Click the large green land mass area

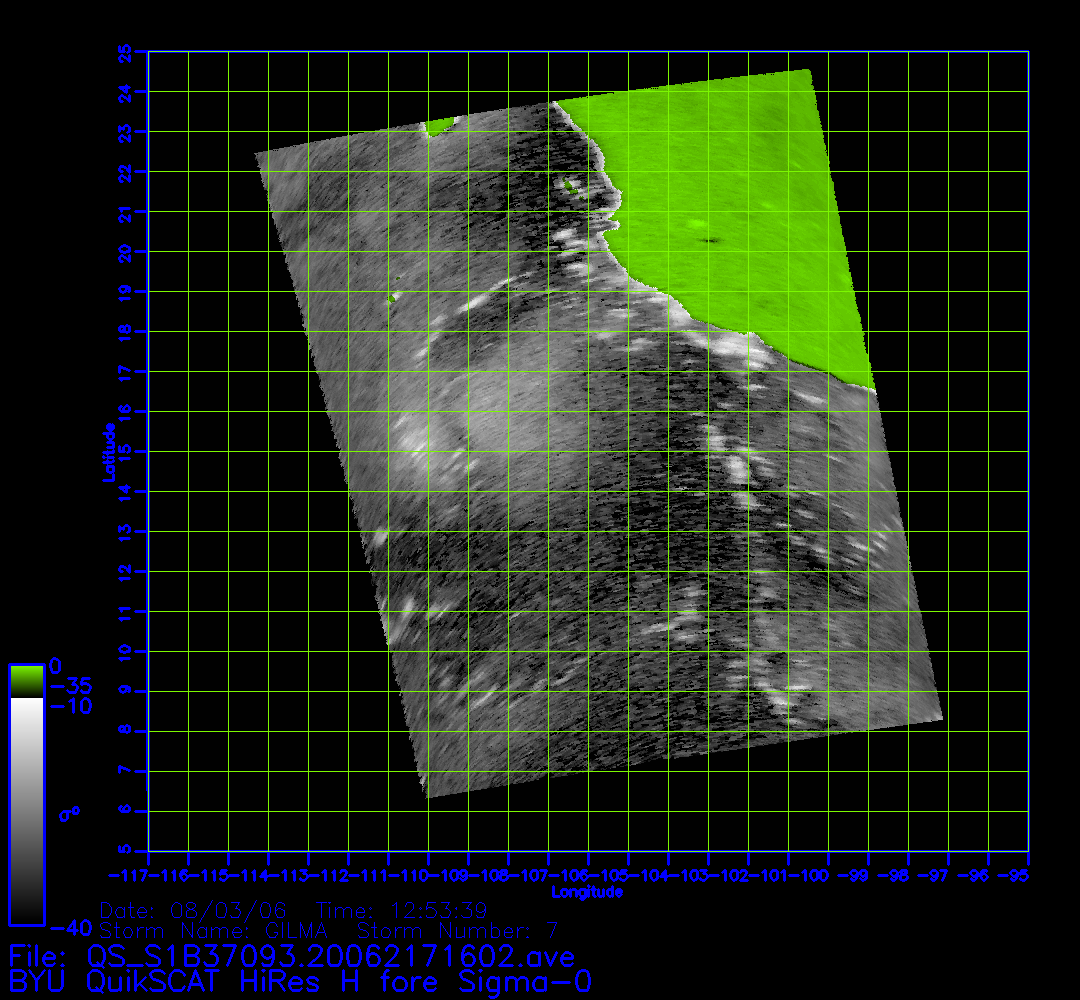[730, 200]
